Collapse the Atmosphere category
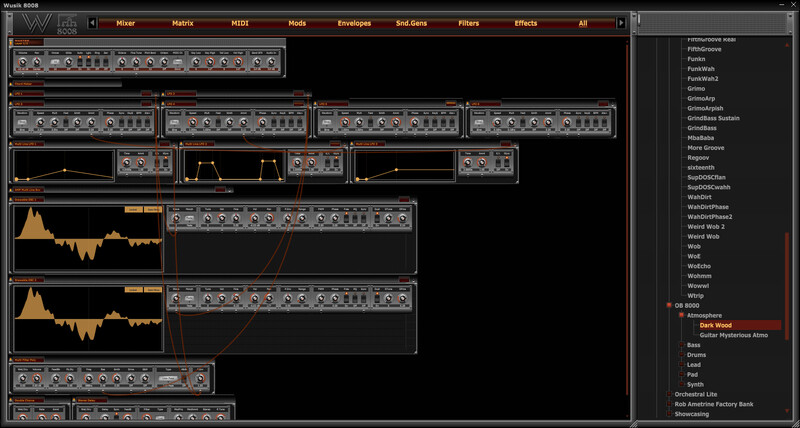Viewport: 800px width, 428px height. [x=681, y=315]
